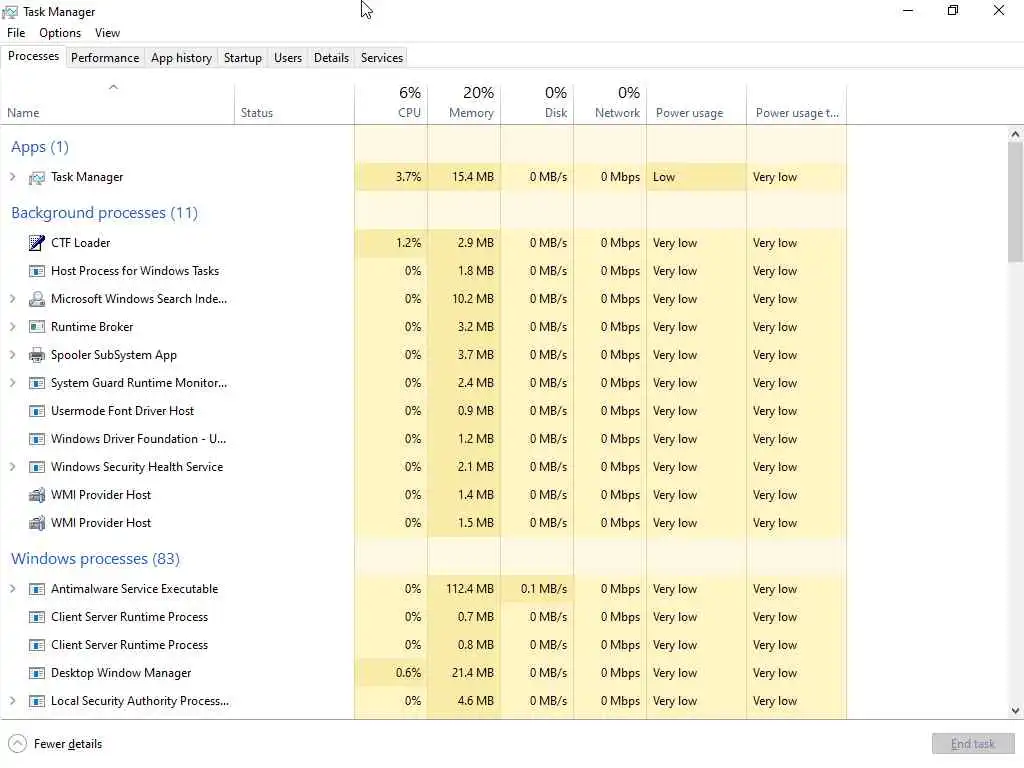Click Client Server Runtime Process icon using 0.8 MB

coord(37,645)
